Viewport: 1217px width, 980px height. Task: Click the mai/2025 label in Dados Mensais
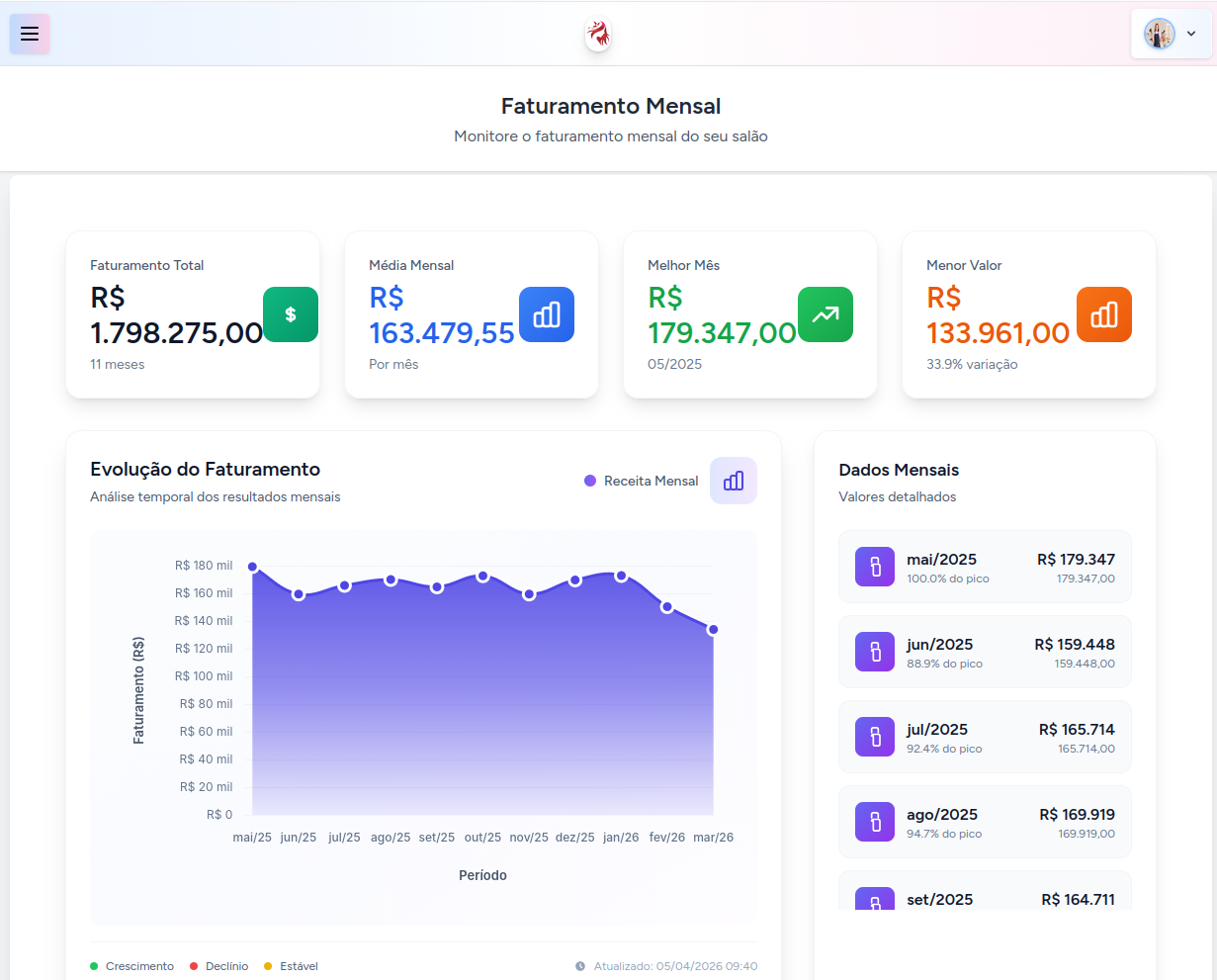[x=941, y=559]
